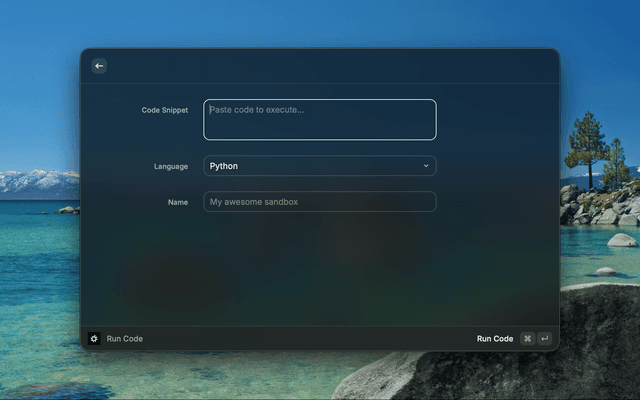The image size is (640, 400).
Task: Focus the Name input field
Action: (320, 202)
